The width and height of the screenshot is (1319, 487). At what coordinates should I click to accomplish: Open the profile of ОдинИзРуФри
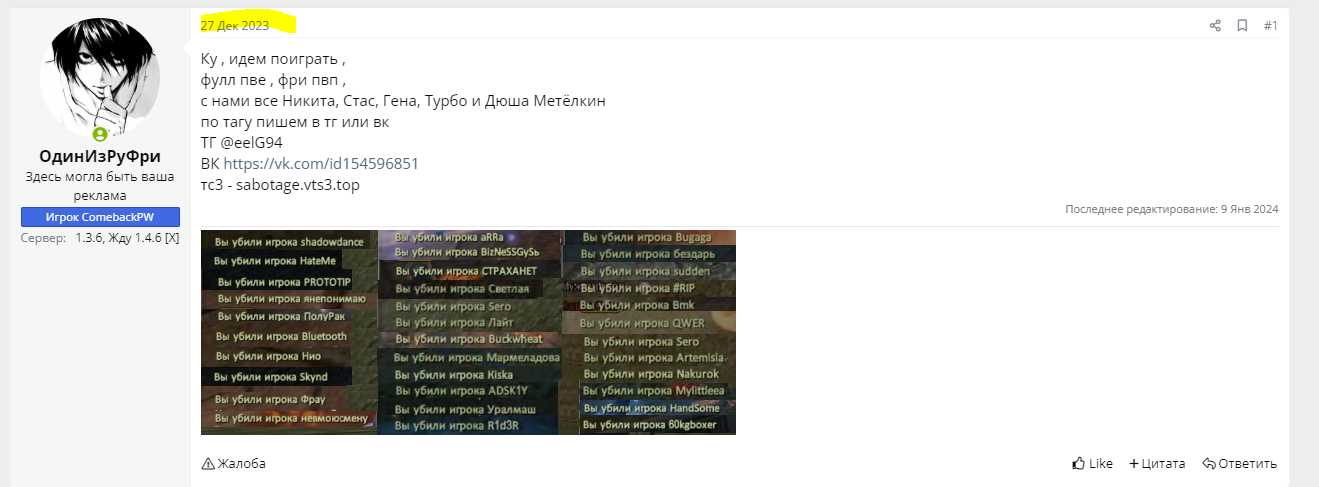pyautogui.click(x=100, y=157)
